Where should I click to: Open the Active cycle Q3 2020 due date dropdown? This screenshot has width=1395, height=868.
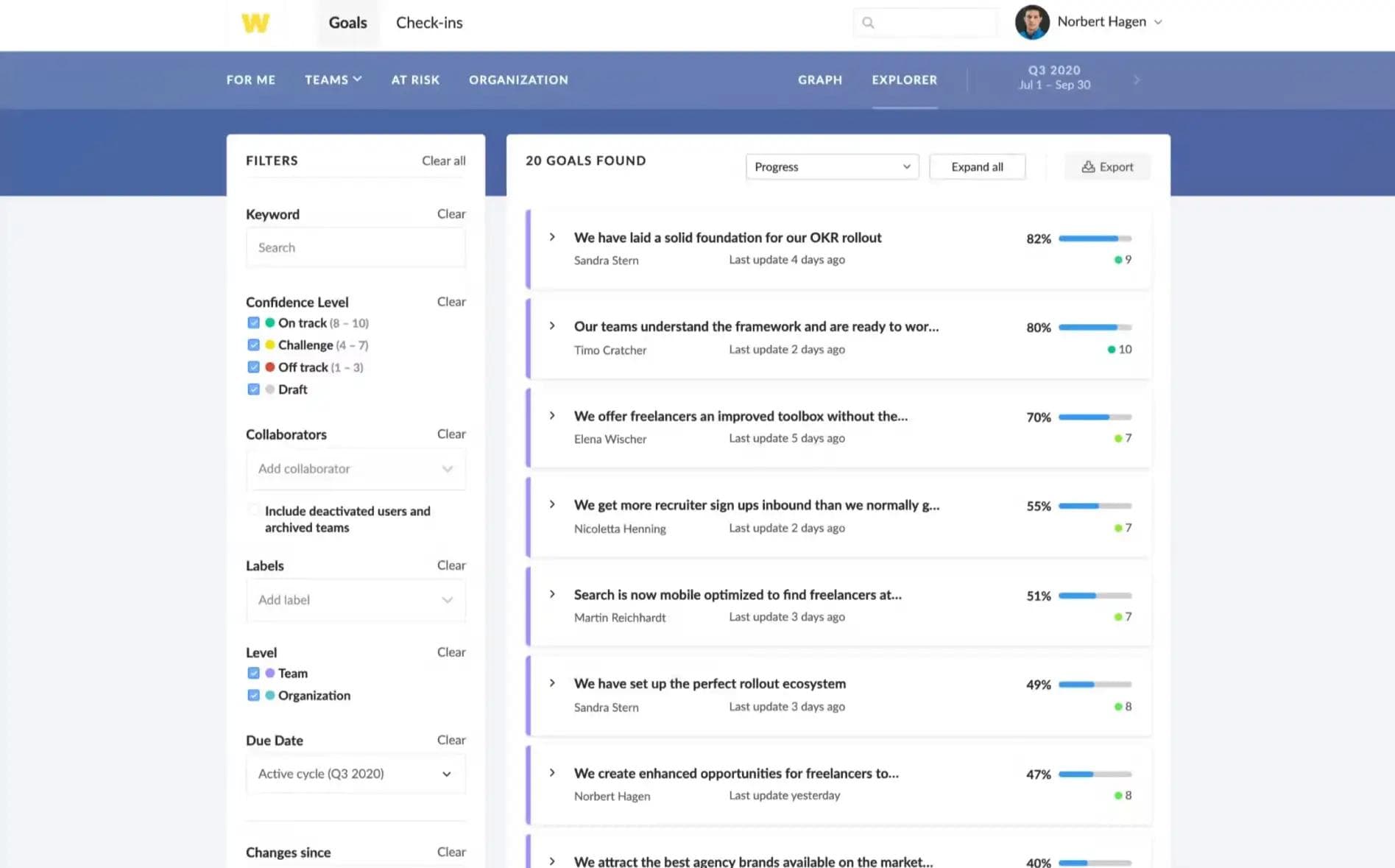coord(356,774)
